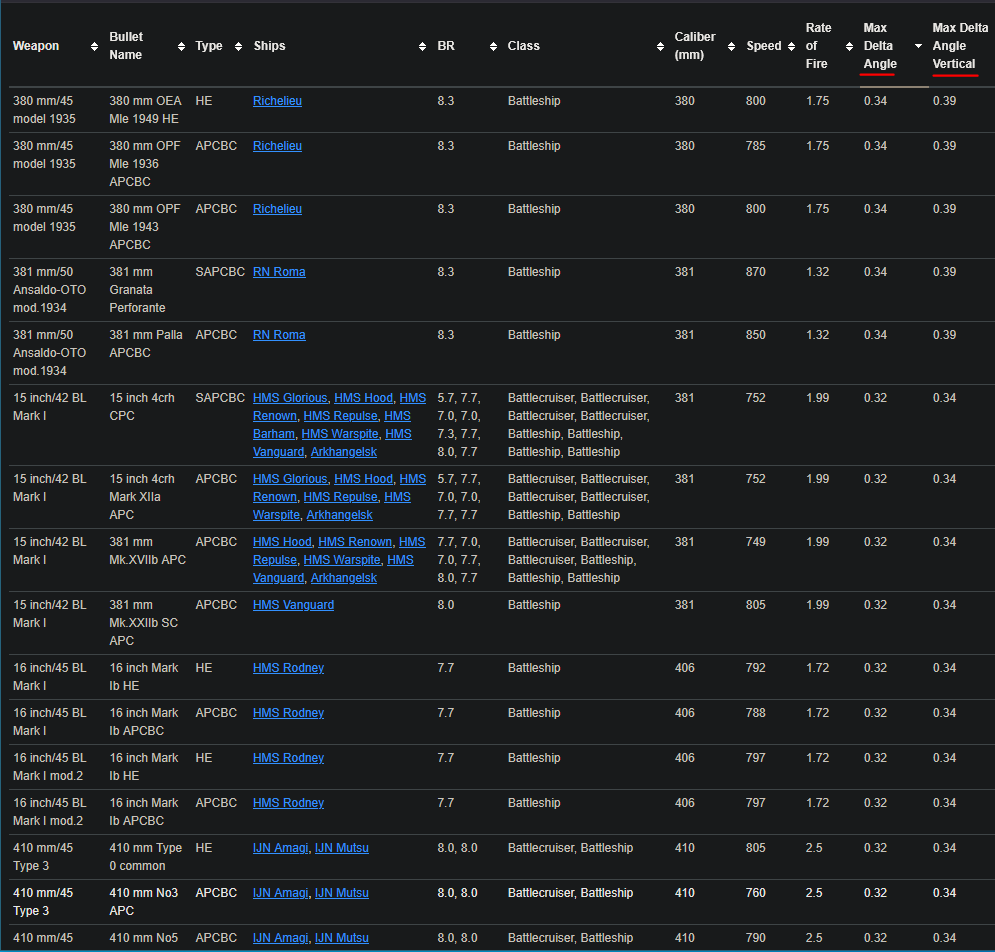Open Richelieu link in Mle 1943 APCBC row
Image resolution: width=995 pixels, height=952 pixels.
coord(277,209)
